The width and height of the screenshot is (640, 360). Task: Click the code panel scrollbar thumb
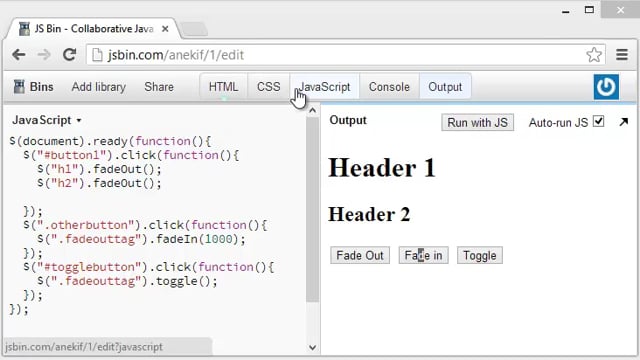(x=313, y=209)
